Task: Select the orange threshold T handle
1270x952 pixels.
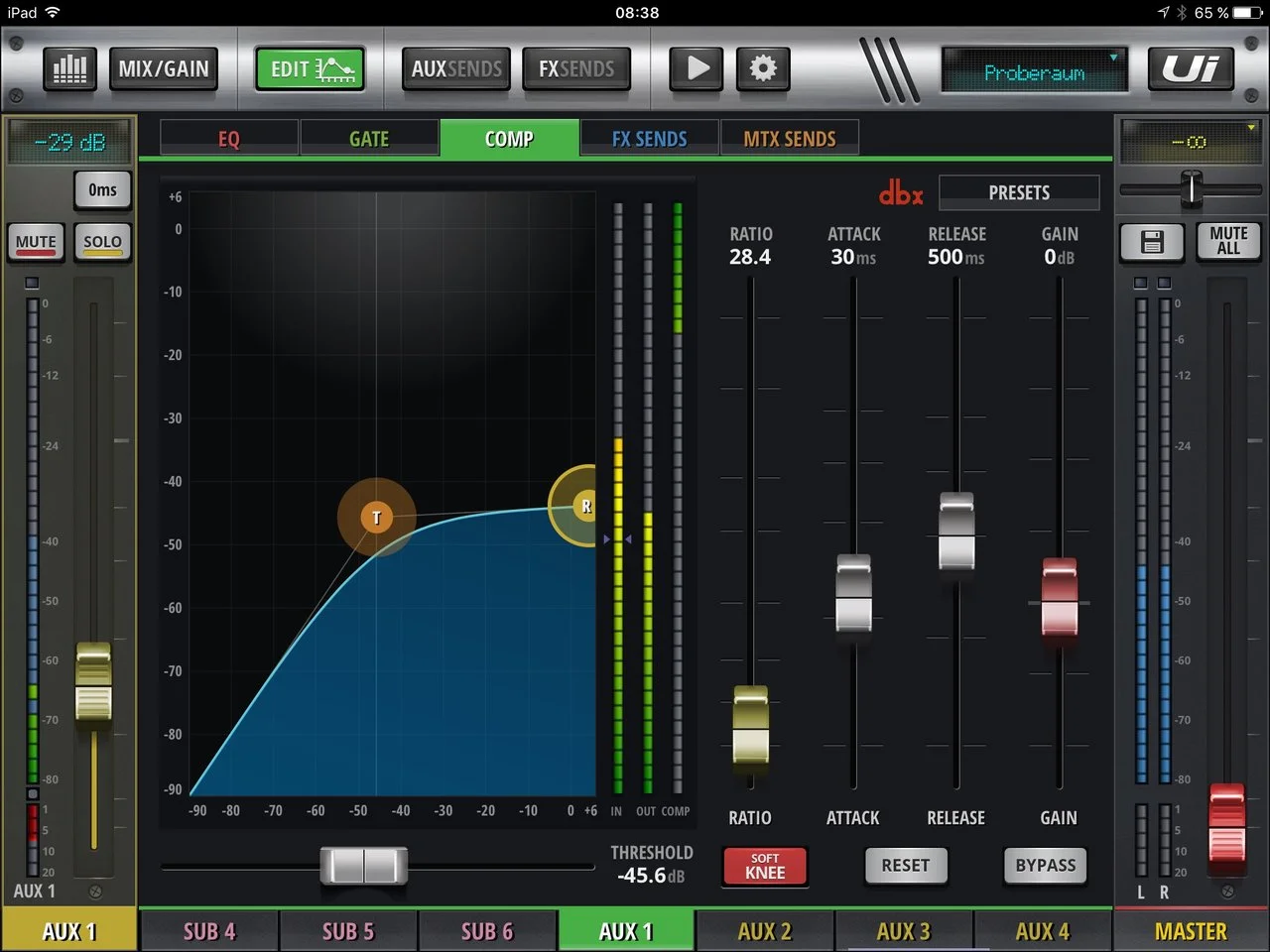Action: tap(376, 517)
